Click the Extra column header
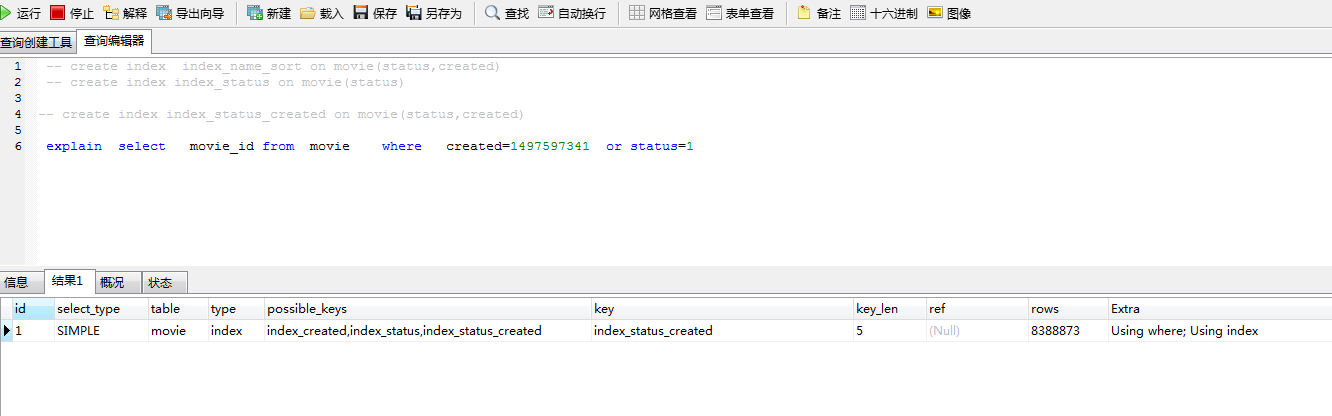The height and width of the screenshot is (416, 1332). click(x=1220, y=309)
